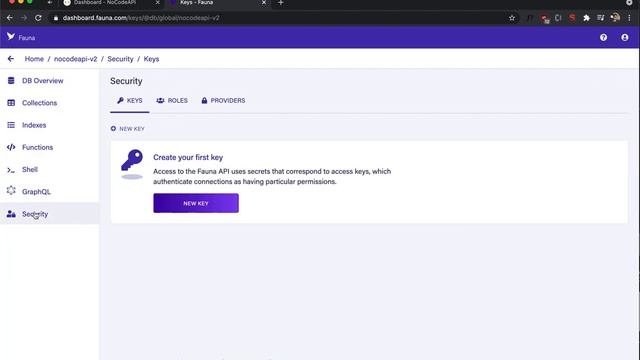Click the red S extension icon

pyautogui.click(x=572, y=18)
